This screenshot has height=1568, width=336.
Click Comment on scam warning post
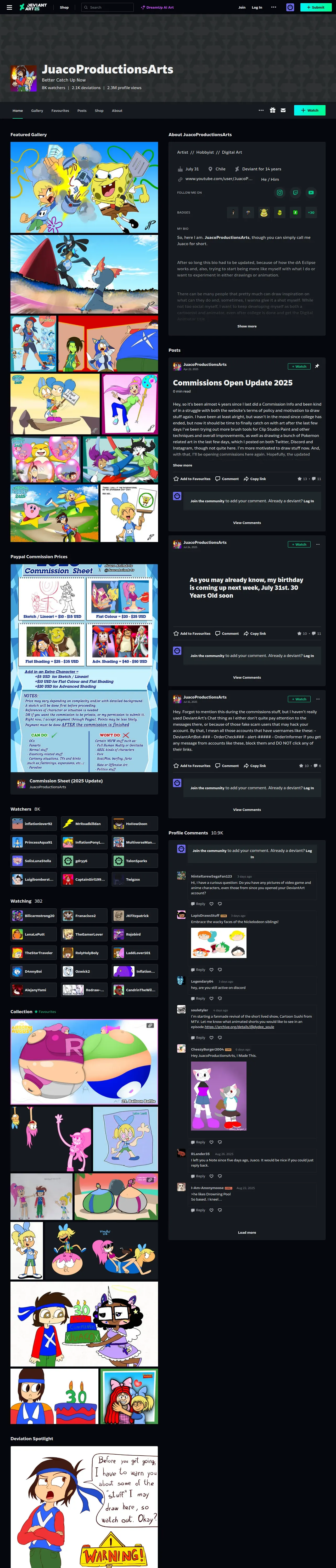[x=227, y=766]
